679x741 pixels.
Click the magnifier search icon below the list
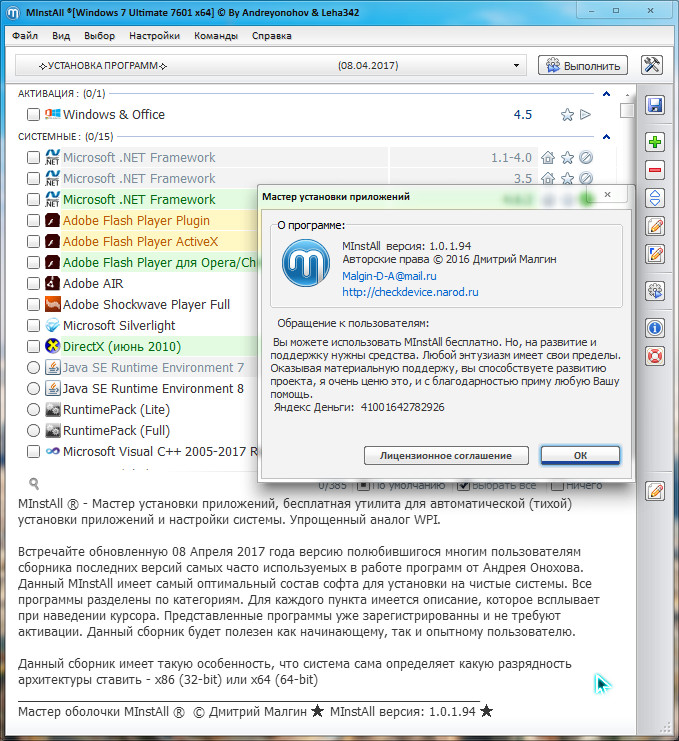point(34,483)
